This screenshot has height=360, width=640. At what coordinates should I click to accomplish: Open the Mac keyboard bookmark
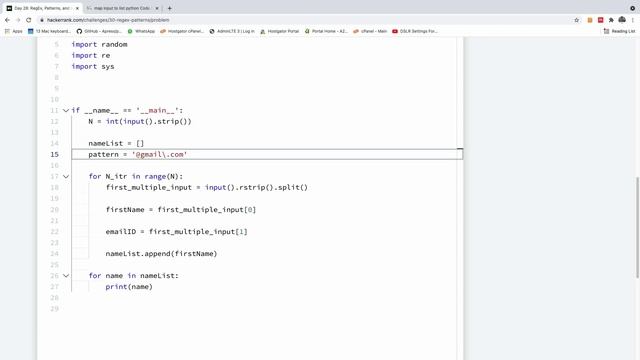[x=49, y=31]
